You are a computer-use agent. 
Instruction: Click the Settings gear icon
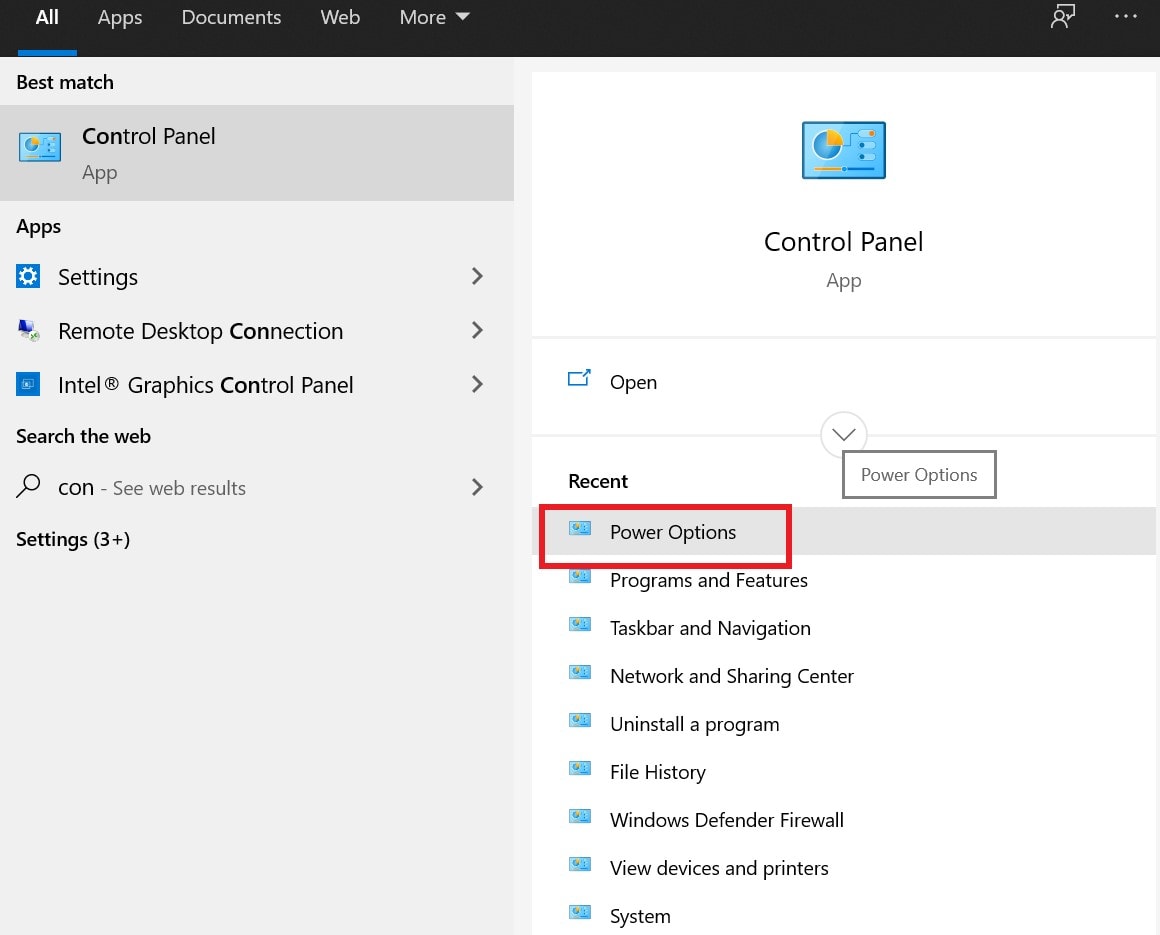pos(28,277)
